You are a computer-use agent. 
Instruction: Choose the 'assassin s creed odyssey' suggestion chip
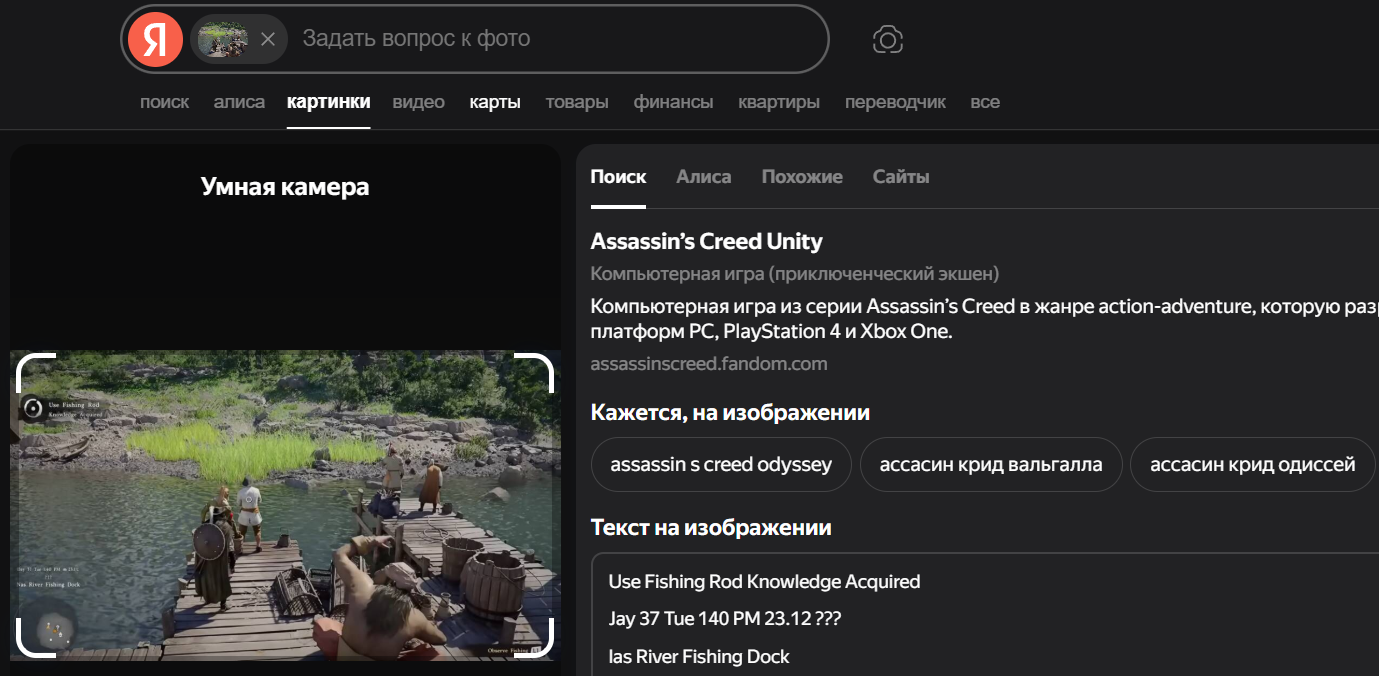click(x=721, y=465)
